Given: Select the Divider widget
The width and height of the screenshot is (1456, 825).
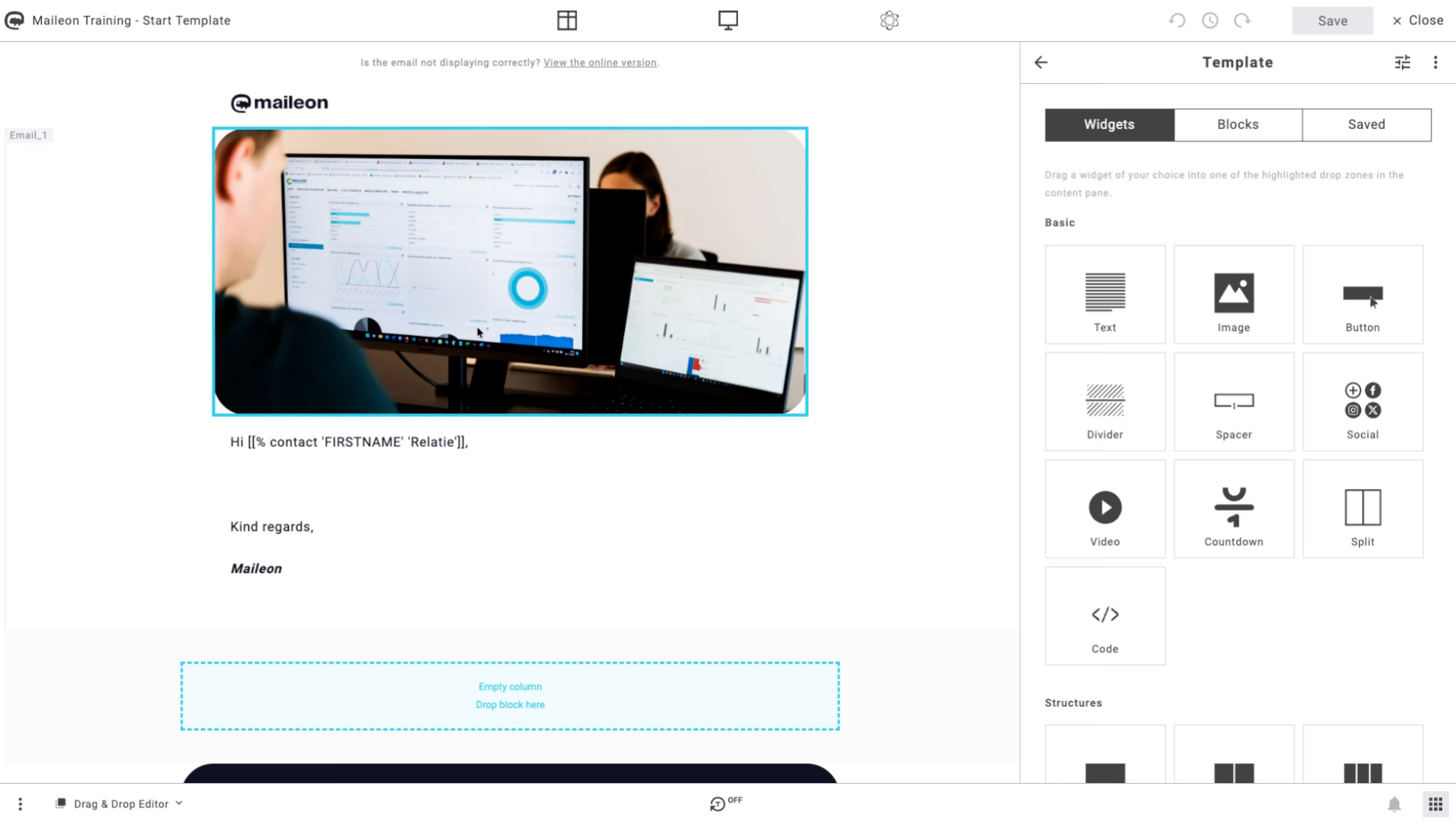Looking at the screenshot, I should [x=1105, y=402].
